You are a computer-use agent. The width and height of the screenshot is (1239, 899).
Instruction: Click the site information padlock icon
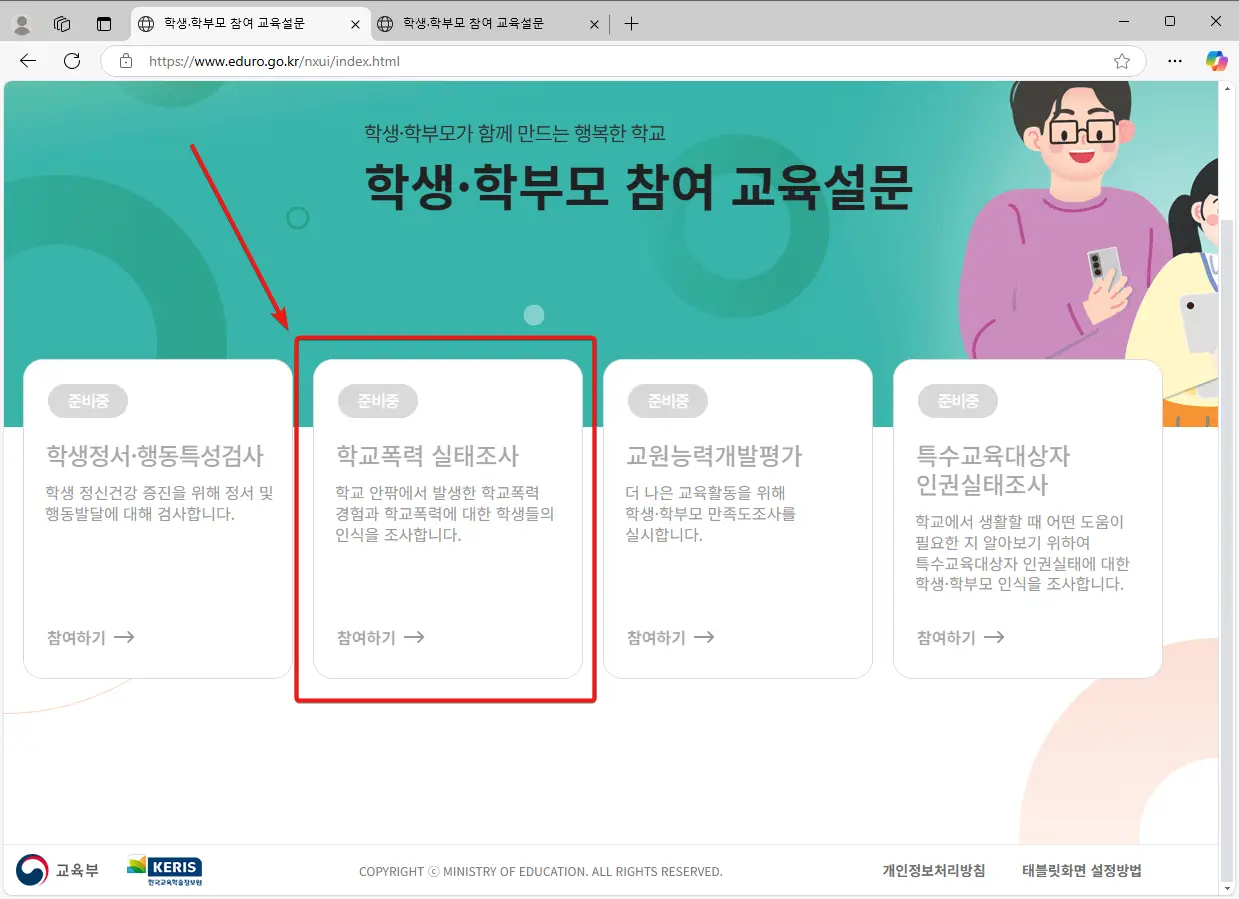pyautogui.click(x=125, y=61)
